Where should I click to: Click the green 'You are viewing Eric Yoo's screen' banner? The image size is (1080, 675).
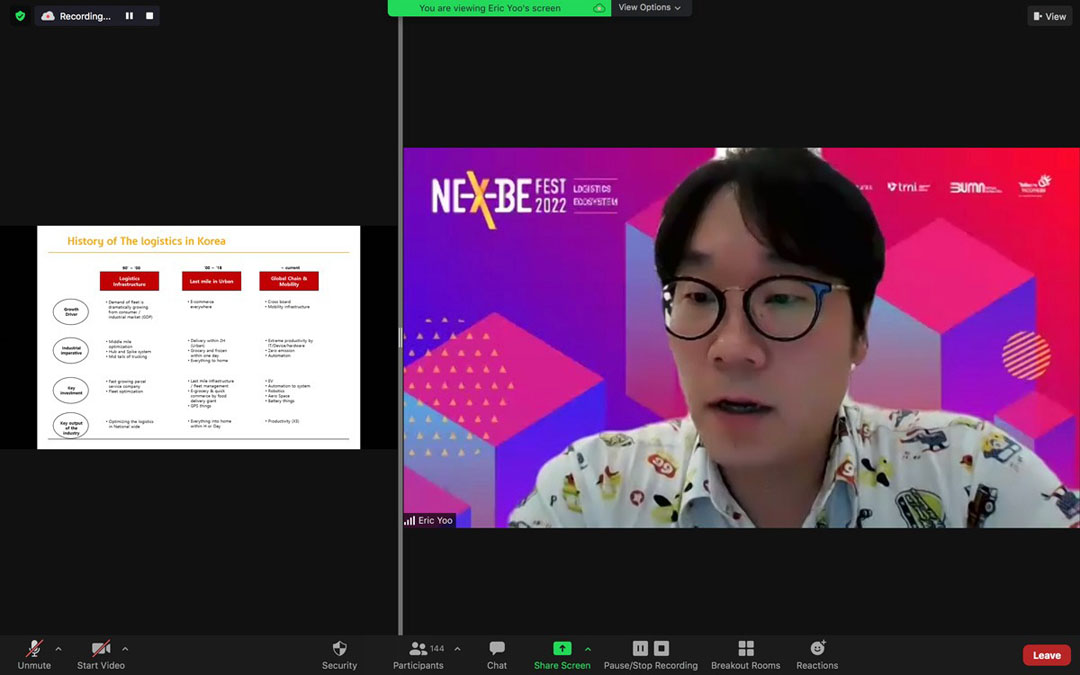point(499,8)
